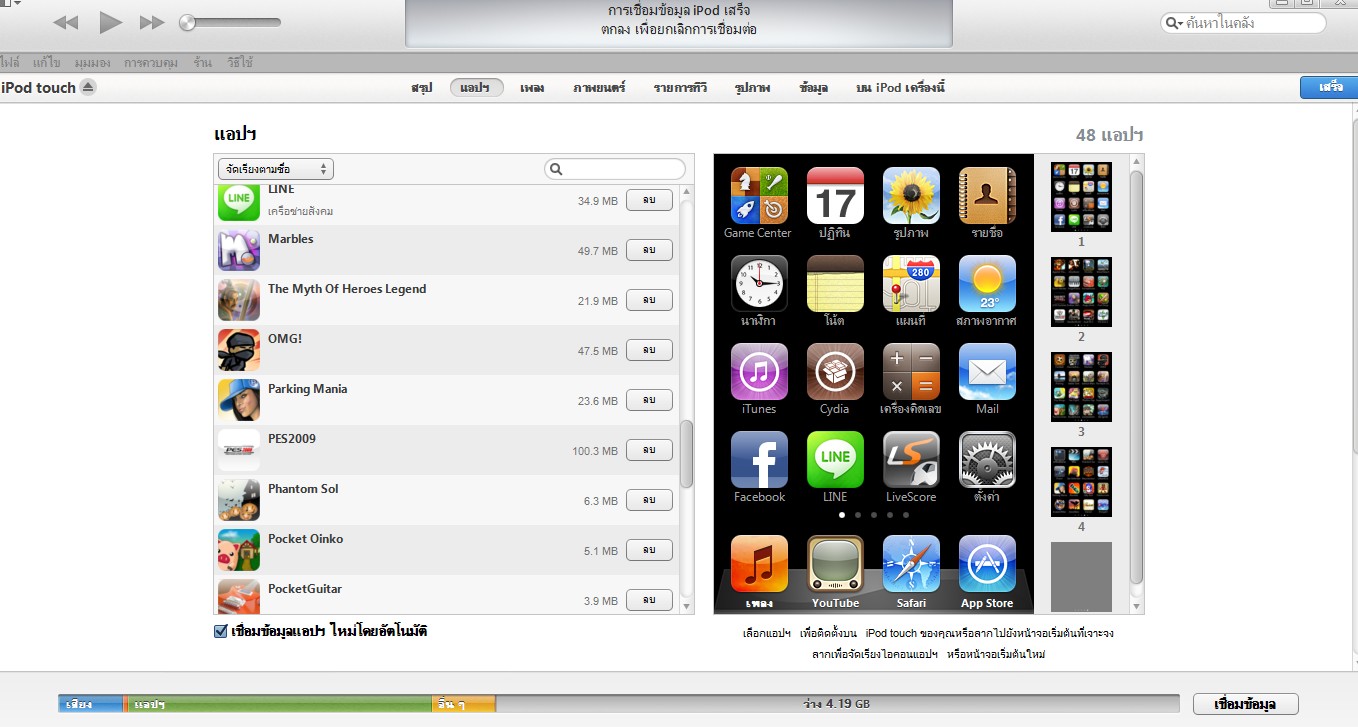Click the Safari compass icon in the dock

(911, 563)
